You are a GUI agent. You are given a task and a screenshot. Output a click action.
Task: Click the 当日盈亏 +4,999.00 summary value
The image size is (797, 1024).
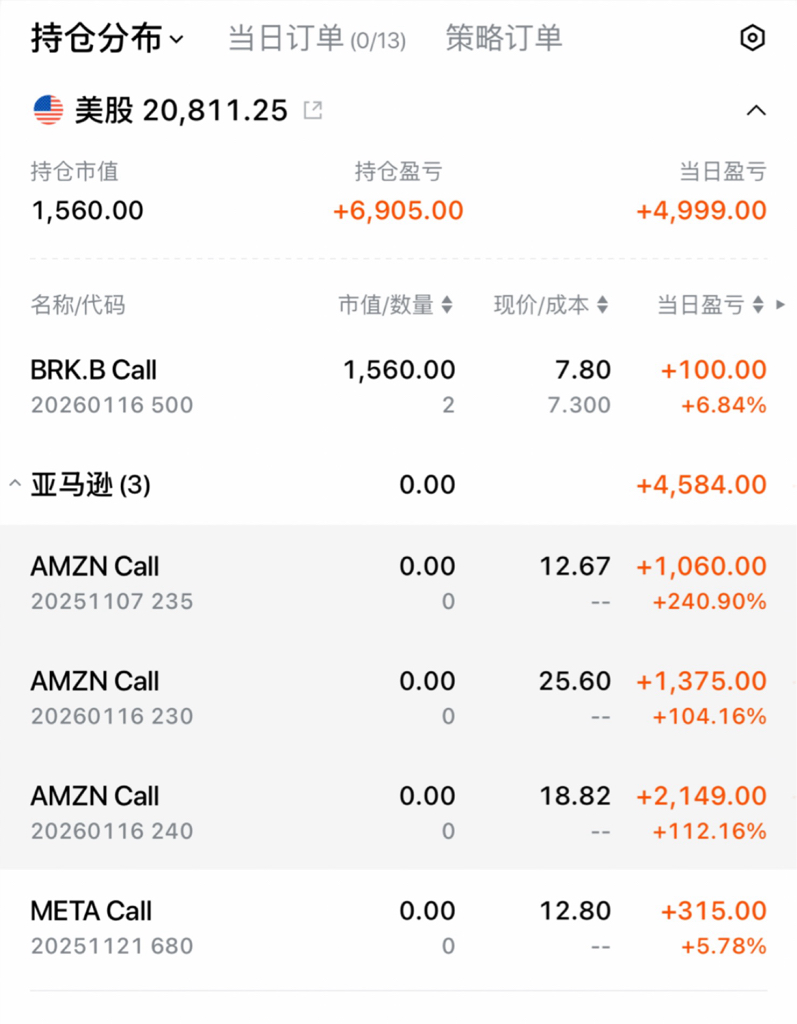pyautogui.click(x=701, y=210)
